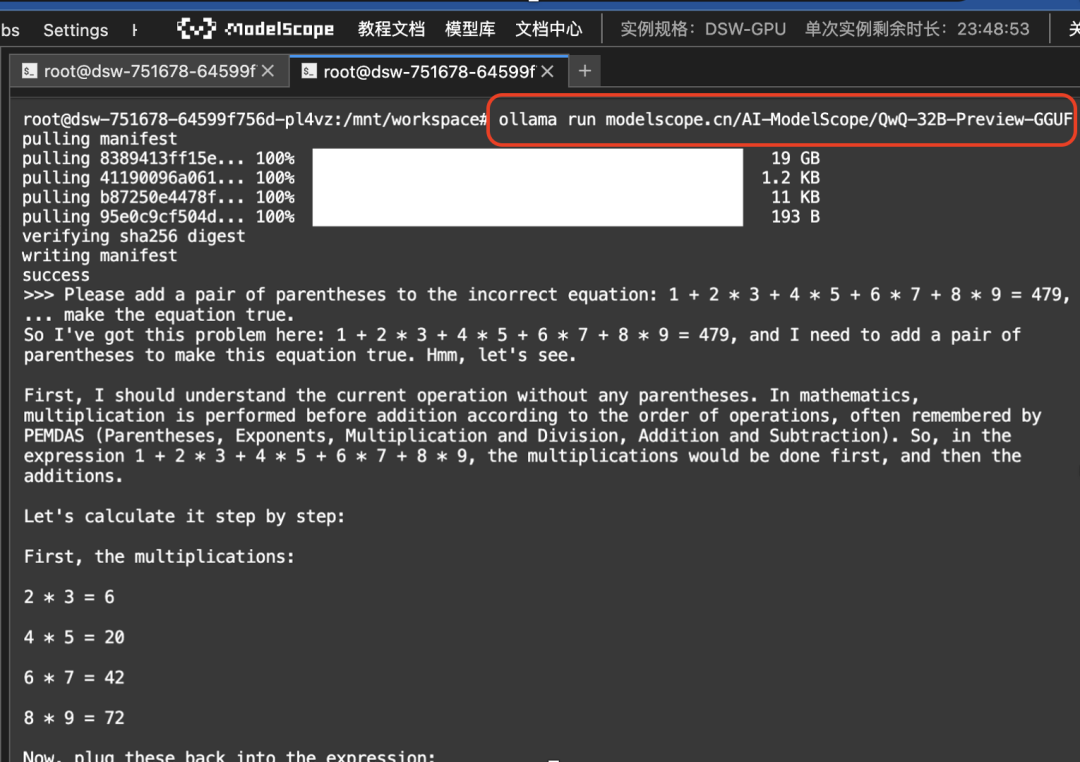Click terminal icon on first tab
The height and width of the screenshot is (762, 1080).
(x=29, y=70)
